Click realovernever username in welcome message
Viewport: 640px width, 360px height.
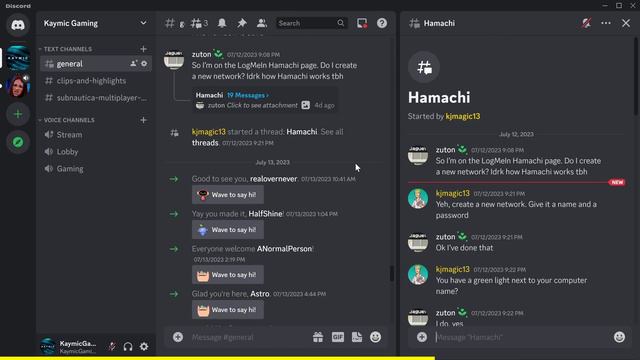[x=273, y=179]
